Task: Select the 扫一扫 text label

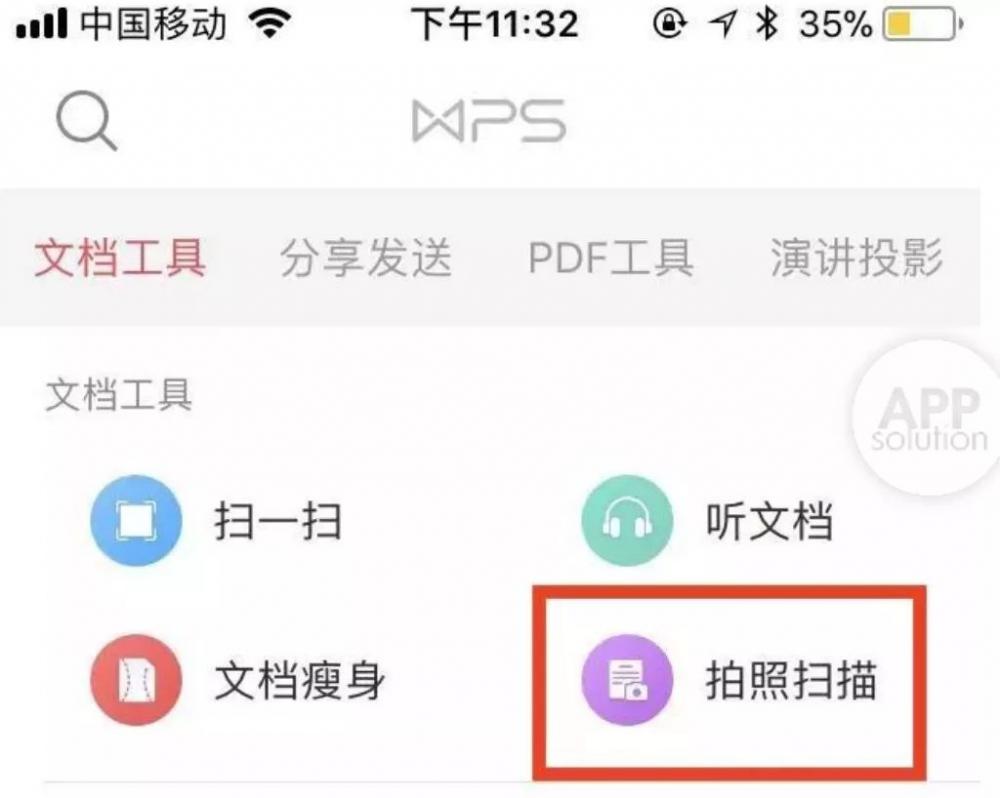Action: click(278, 521)
